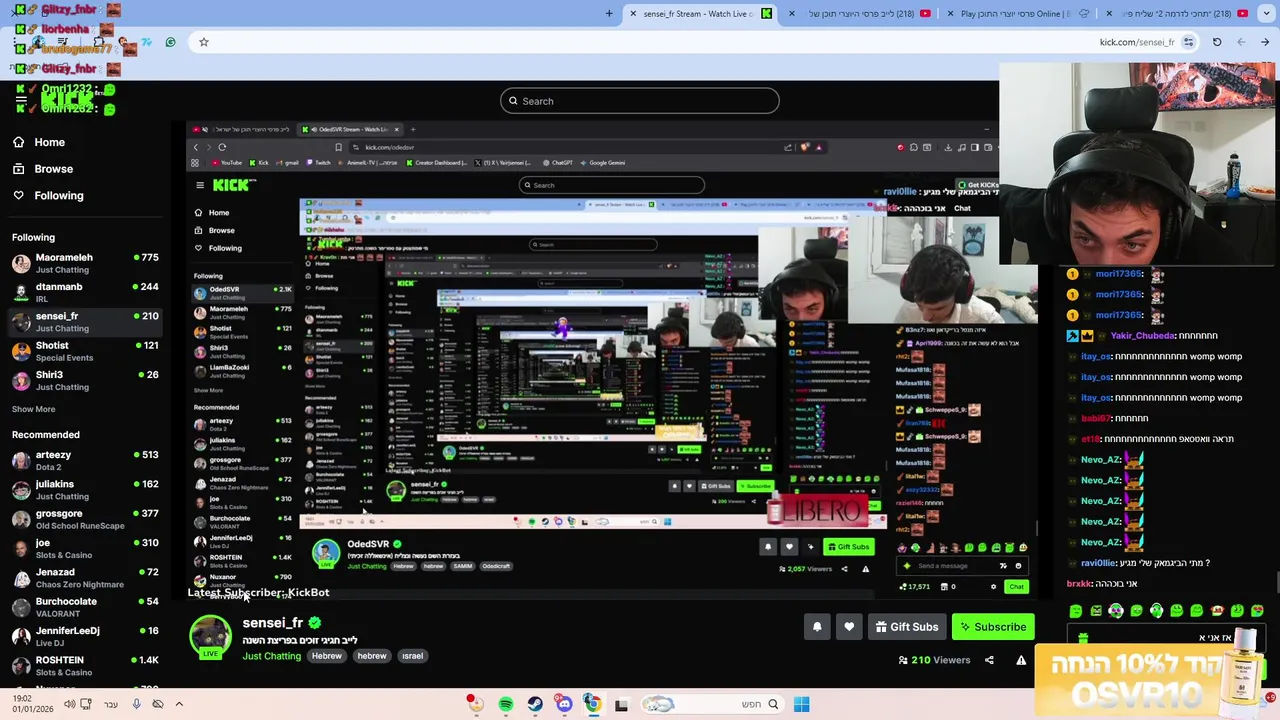Viewport: 1280px width, 720px height.
Task: Open Spotify from the taskbar
Action: tap(506, 704)
